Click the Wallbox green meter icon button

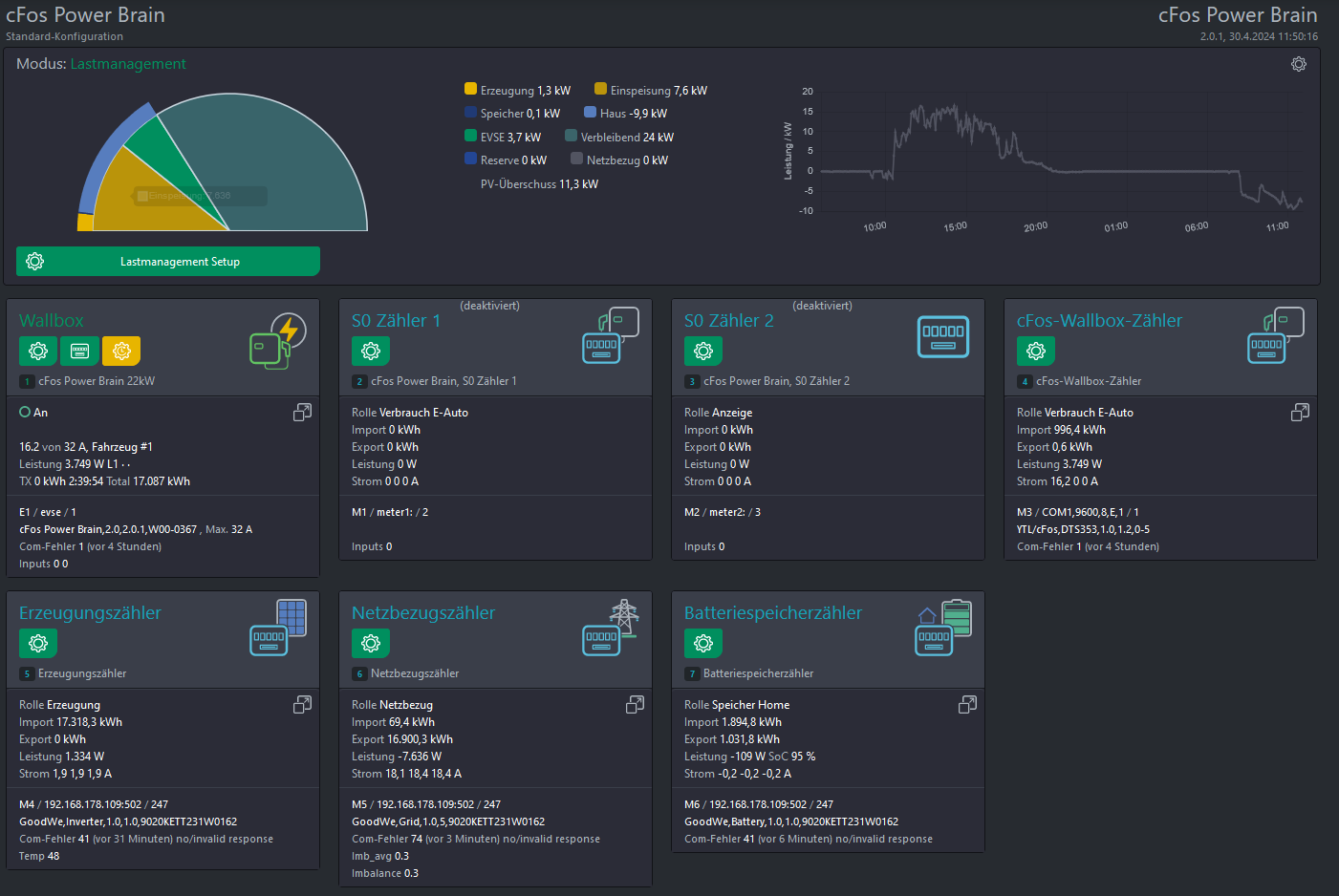coord(79,351)
